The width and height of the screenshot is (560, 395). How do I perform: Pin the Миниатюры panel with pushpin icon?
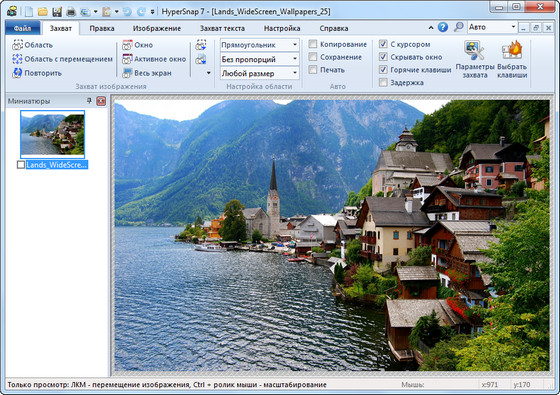click(89, 101)
